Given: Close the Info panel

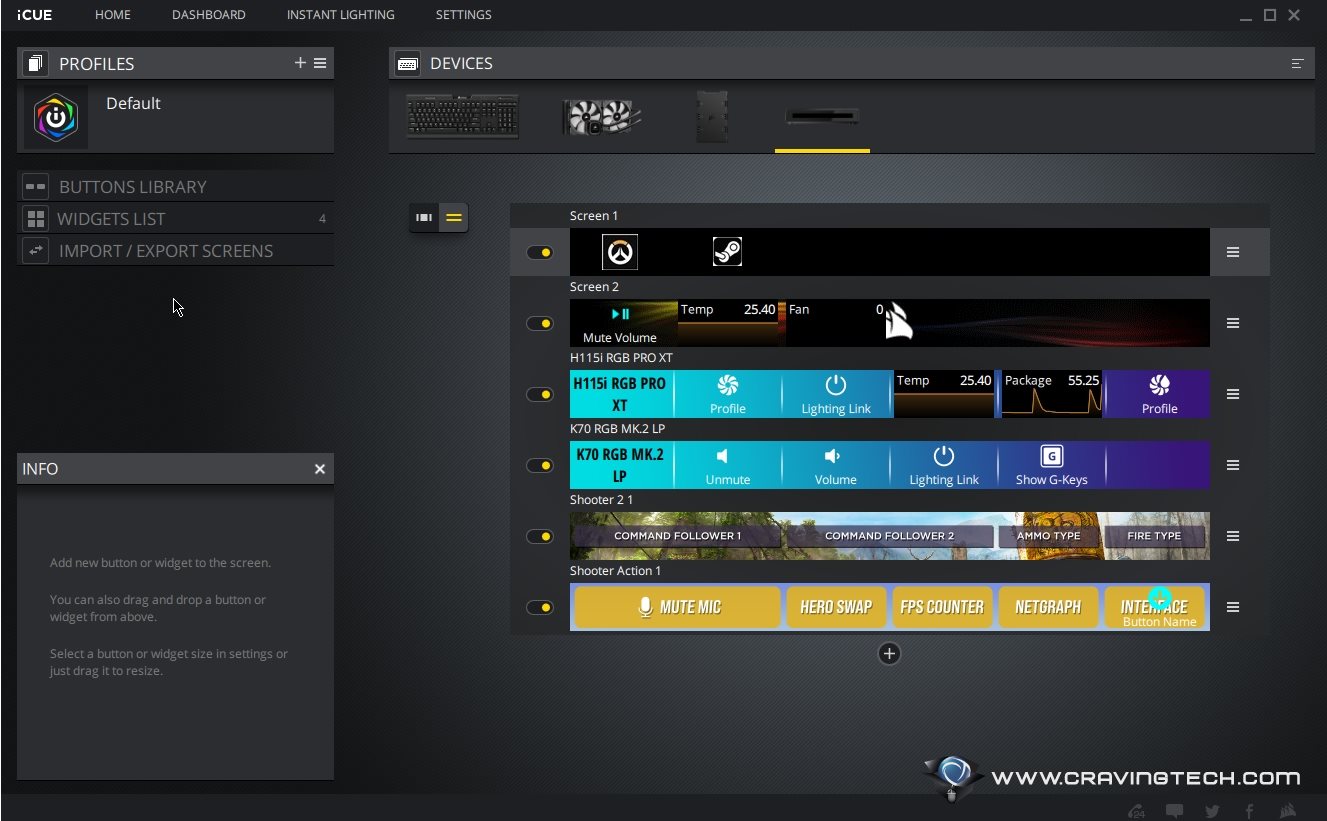Looking at the screenshot, I should (x=320, y=469).
